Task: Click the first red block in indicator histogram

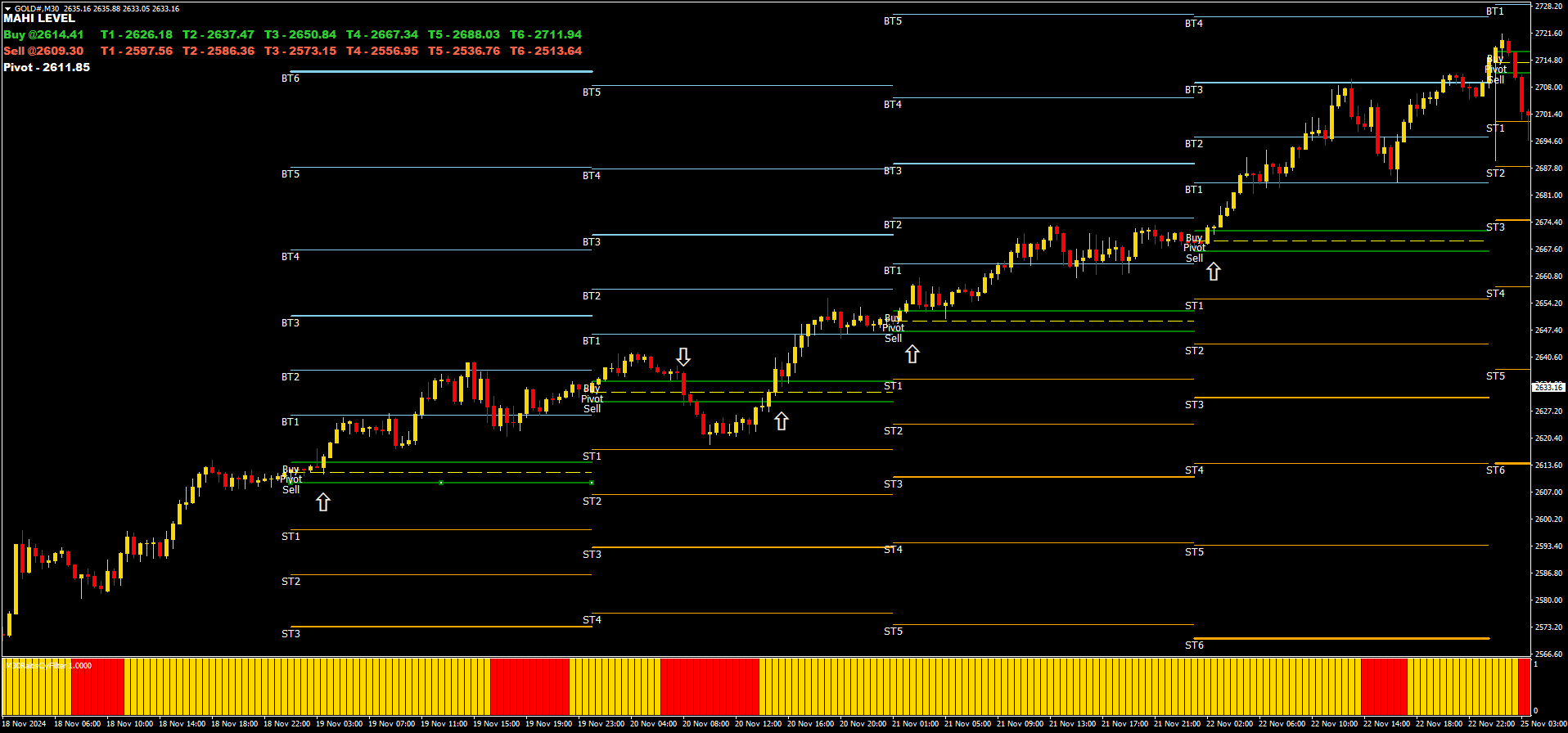Action: (97, 687)
